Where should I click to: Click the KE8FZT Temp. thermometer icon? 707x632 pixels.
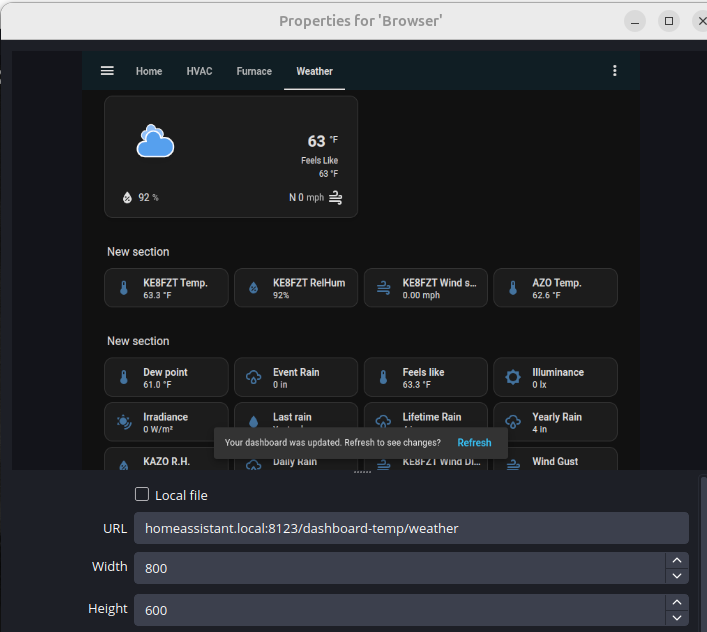click(124, 288)
